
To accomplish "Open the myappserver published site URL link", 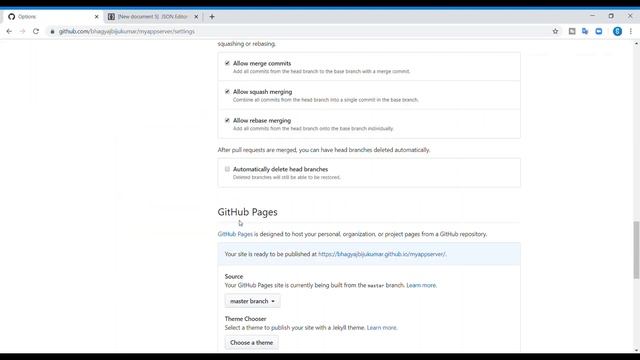I will coord(381,254).
